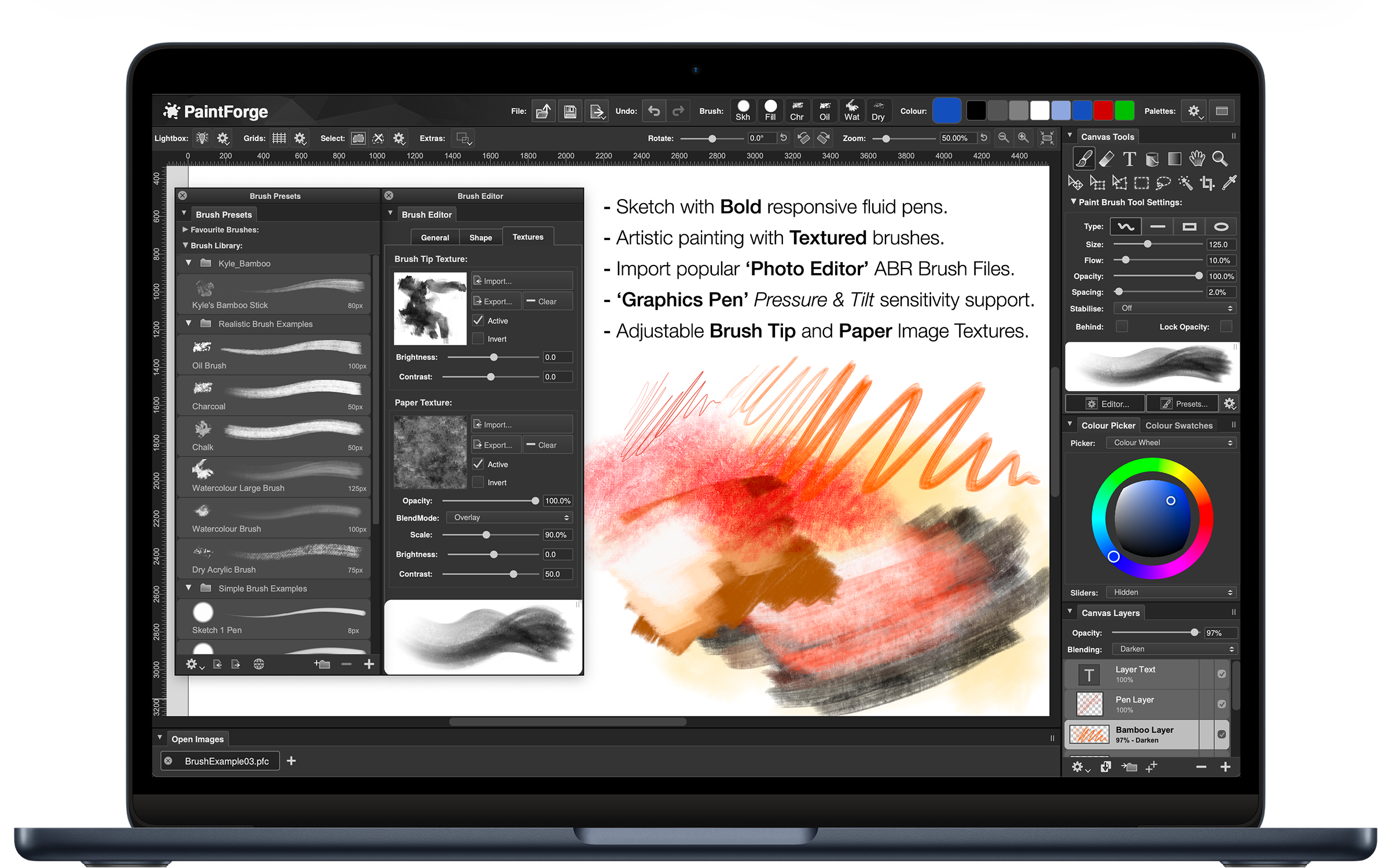Select the Eraser tool in Canvas Tools
This screenshot has width=1389, height=868.
click(x=1106, y=159)
